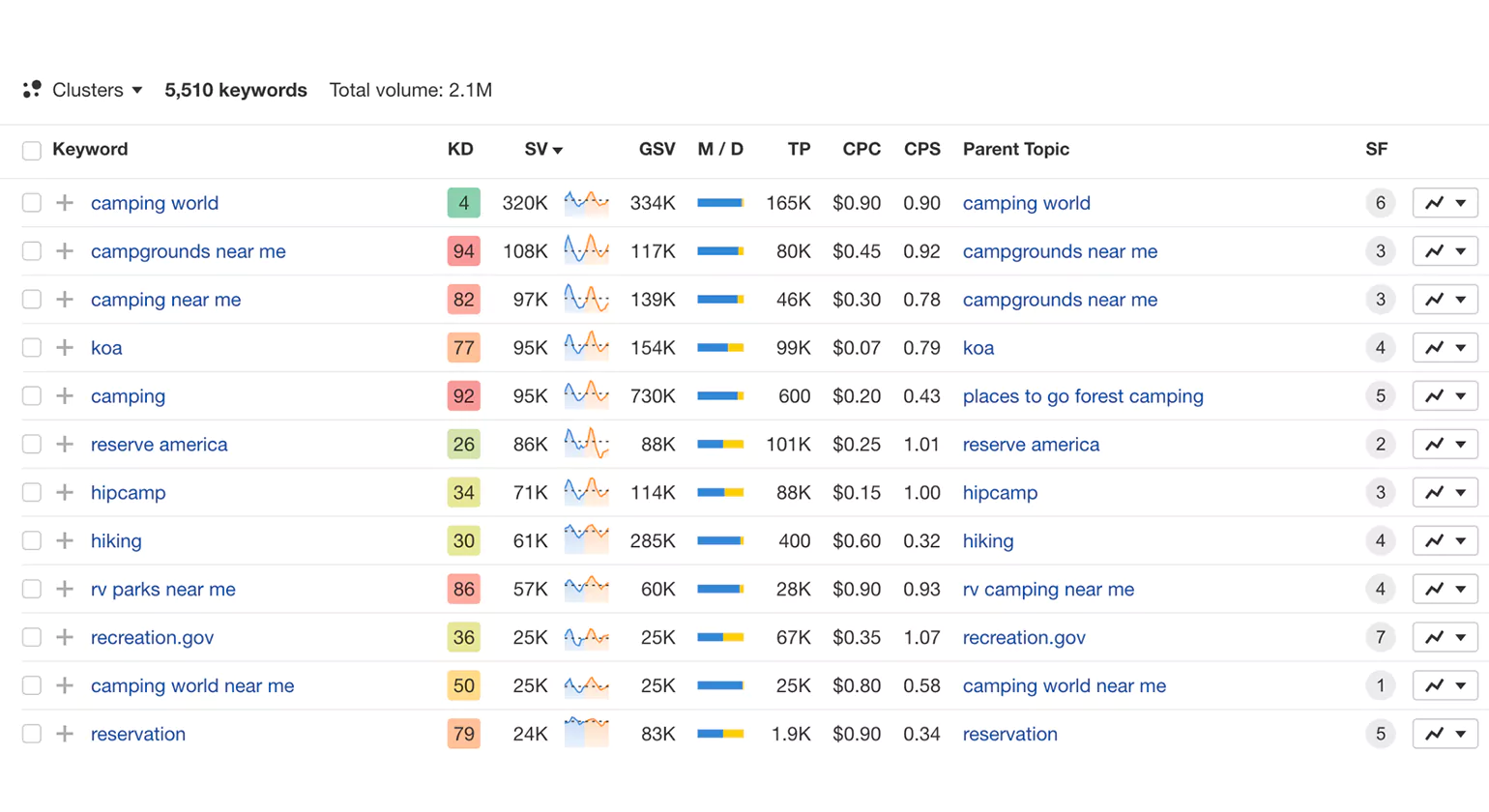The width and height of the screenshot is (1489, 812).
Task: Expand trend dropdown in reservation row
Action: (1445, 735)
